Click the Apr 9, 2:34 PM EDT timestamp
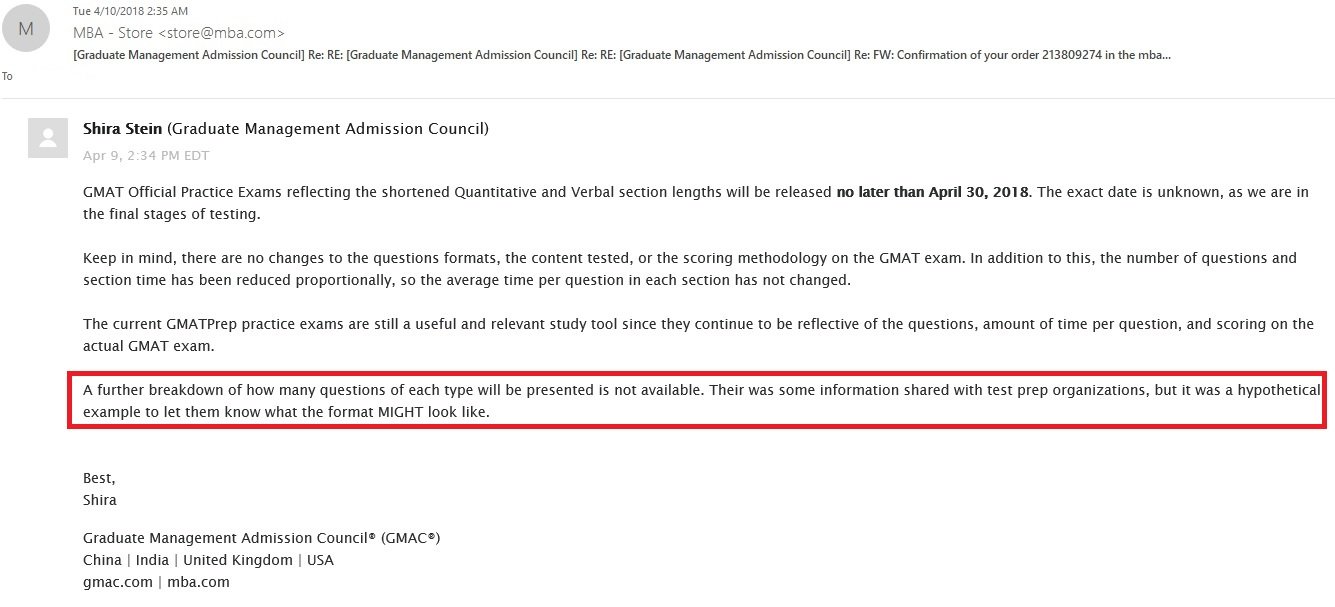This screenshot has height=607, width=1335. [146, 155]
